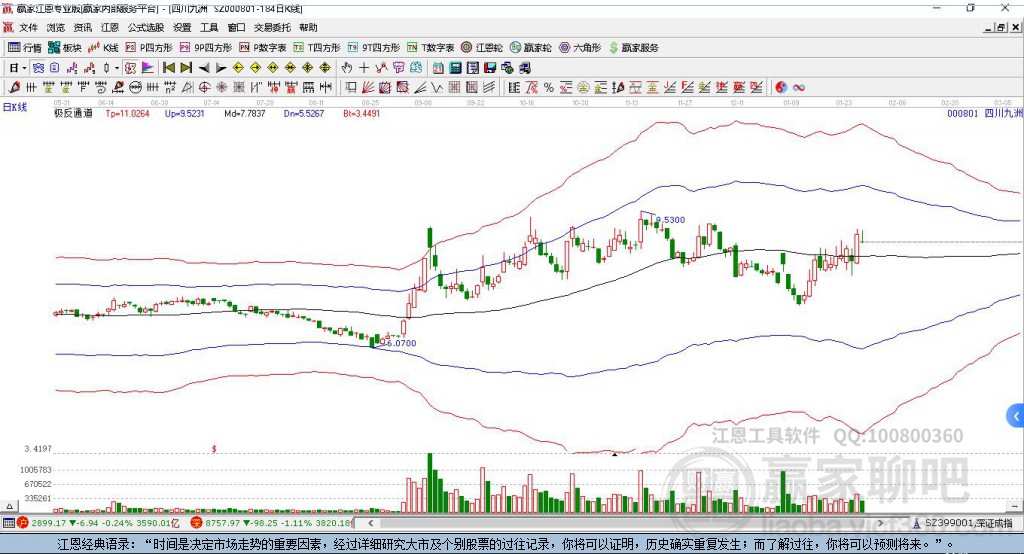Jump to first bar icon

(169, 68)
